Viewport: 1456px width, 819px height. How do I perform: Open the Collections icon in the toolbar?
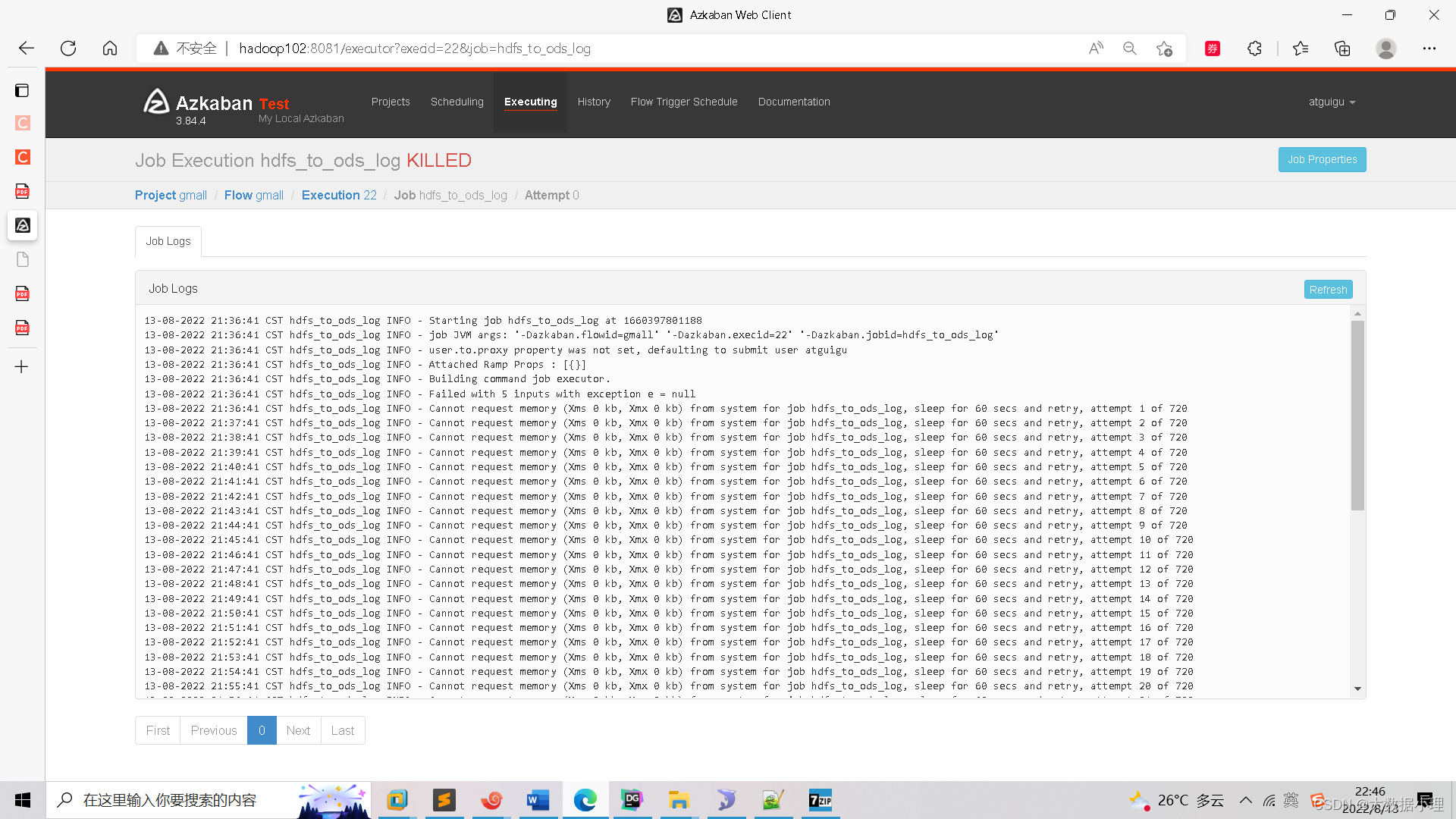click(x=1342, y=49)
